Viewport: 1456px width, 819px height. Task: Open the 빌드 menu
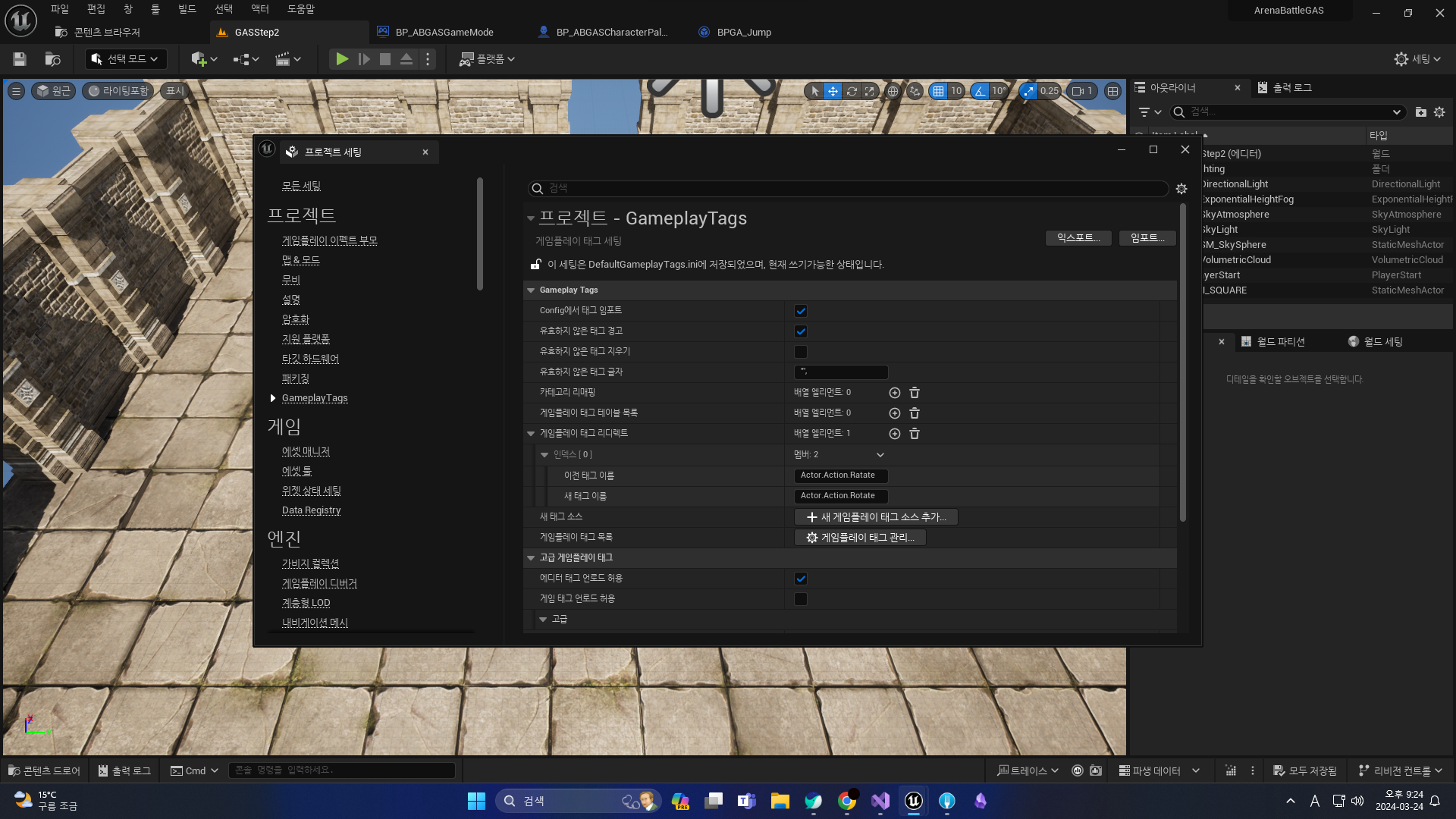(x=187, y=9)
